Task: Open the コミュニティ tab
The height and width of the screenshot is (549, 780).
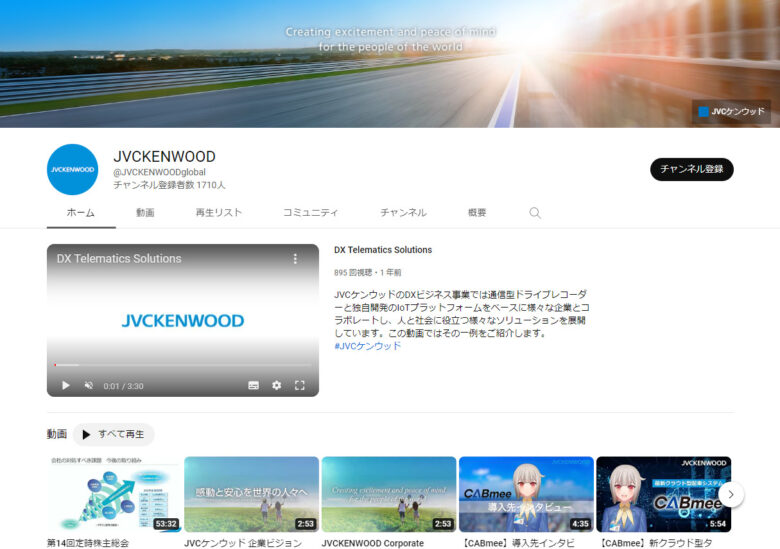Action: pyautogui.click(x=310, y=213)
